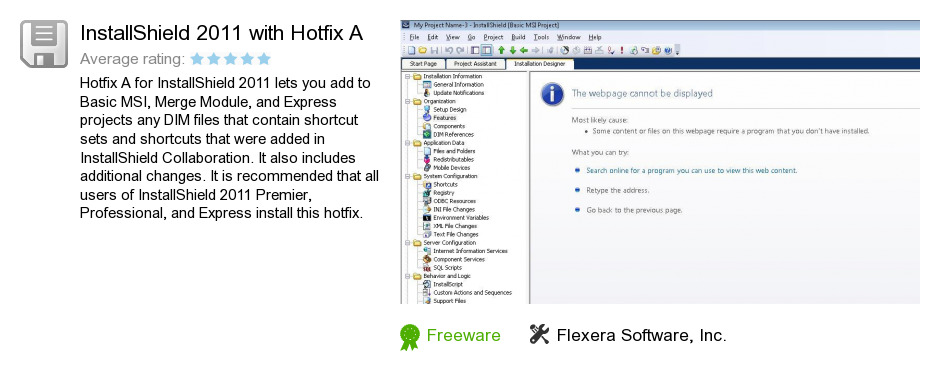Toggle the highlighted split-pane layout toolbar button

pyautogui.click(x=486, y=50)
